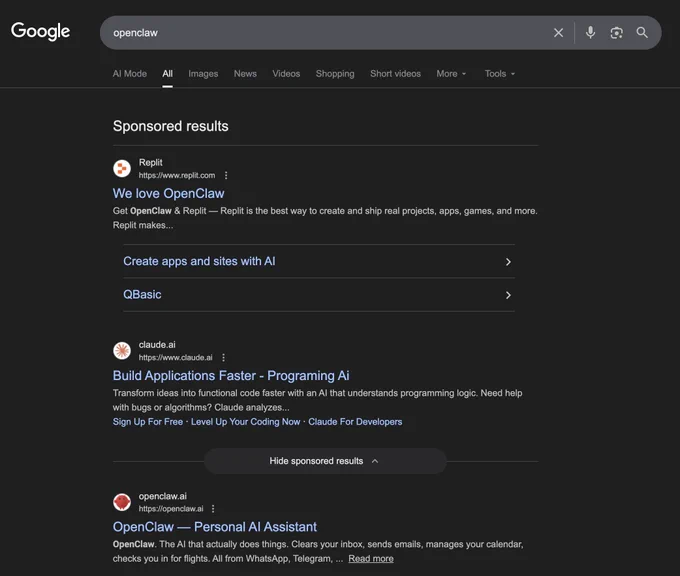Click the openclaw.ai red favicon
The height and width of the screenshot is (576, 680).
122,502
